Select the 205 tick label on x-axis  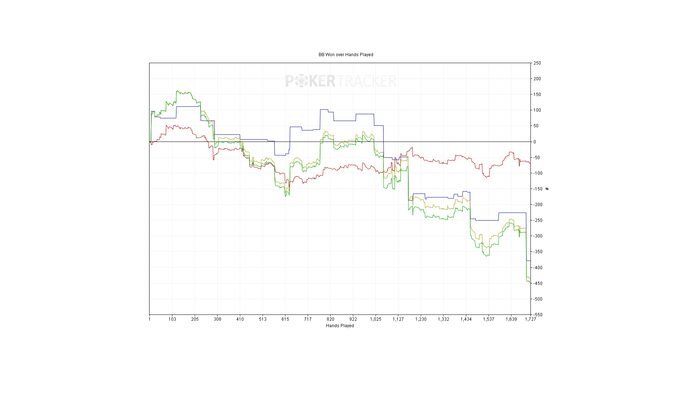coord(195,319)
